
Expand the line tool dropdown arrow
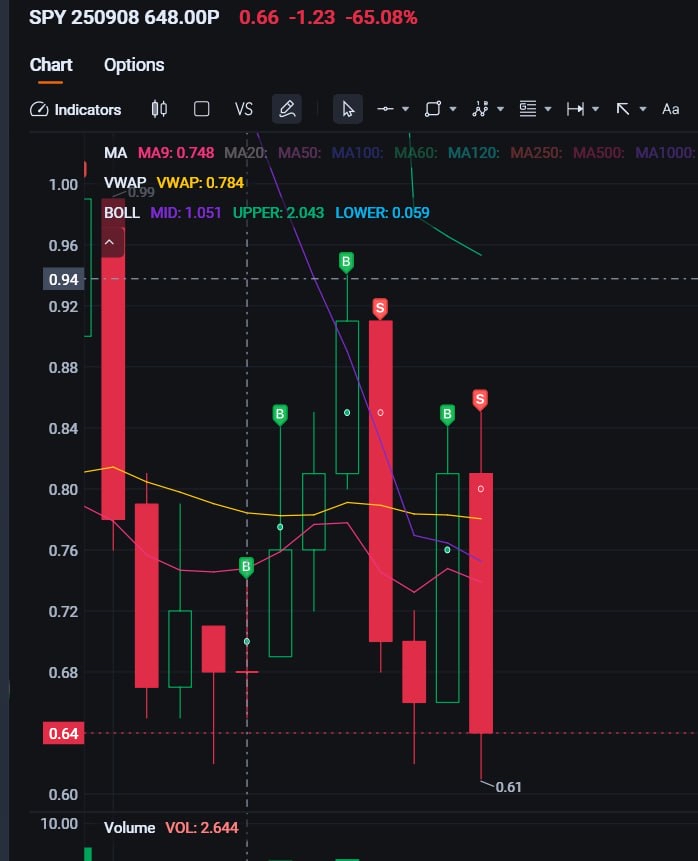tap(405, 109)
